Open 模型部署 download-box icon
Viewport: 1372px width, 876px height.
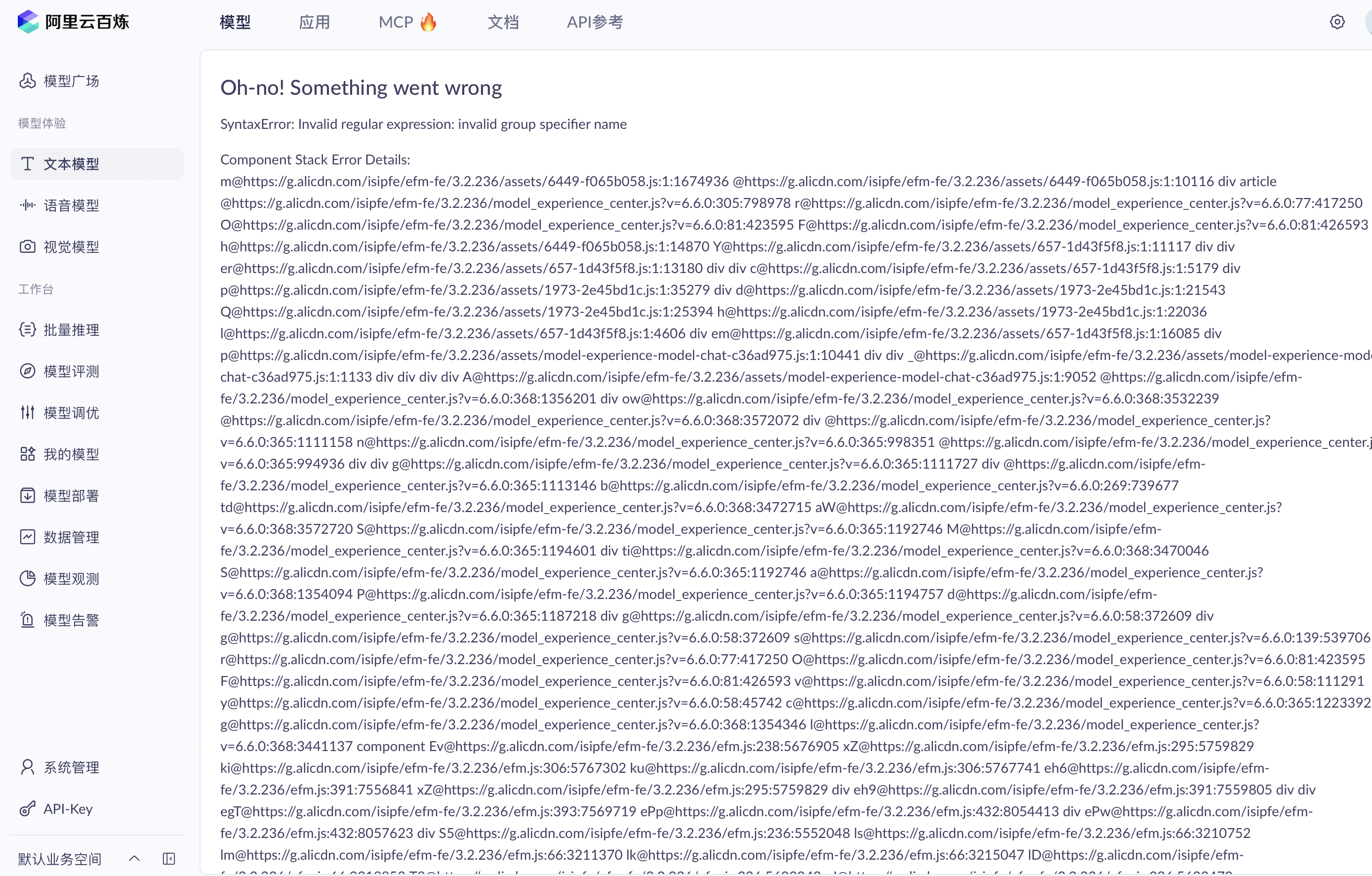click(x=27, y=495)
